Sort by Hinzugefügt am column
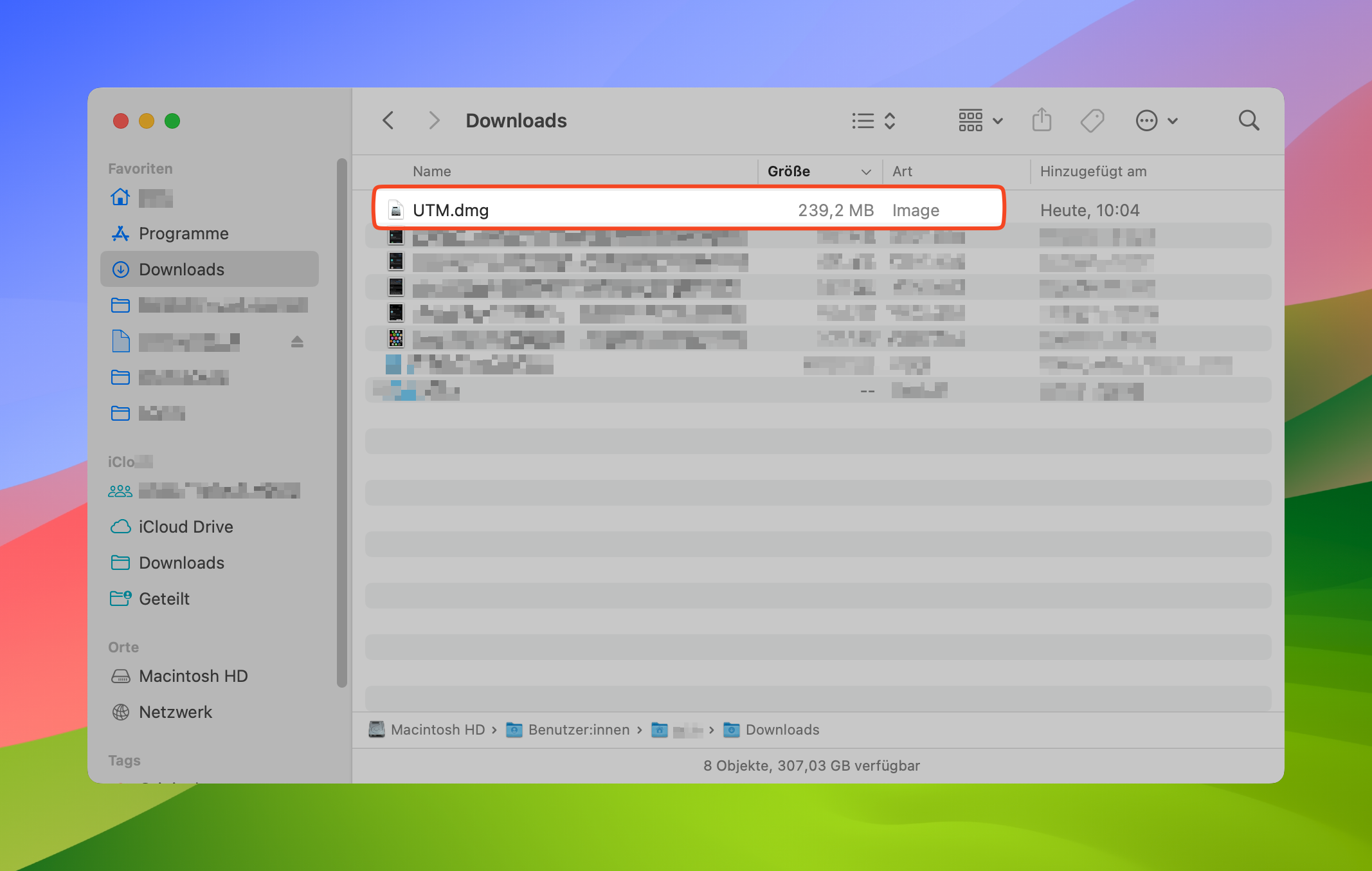 (1093, 171)
